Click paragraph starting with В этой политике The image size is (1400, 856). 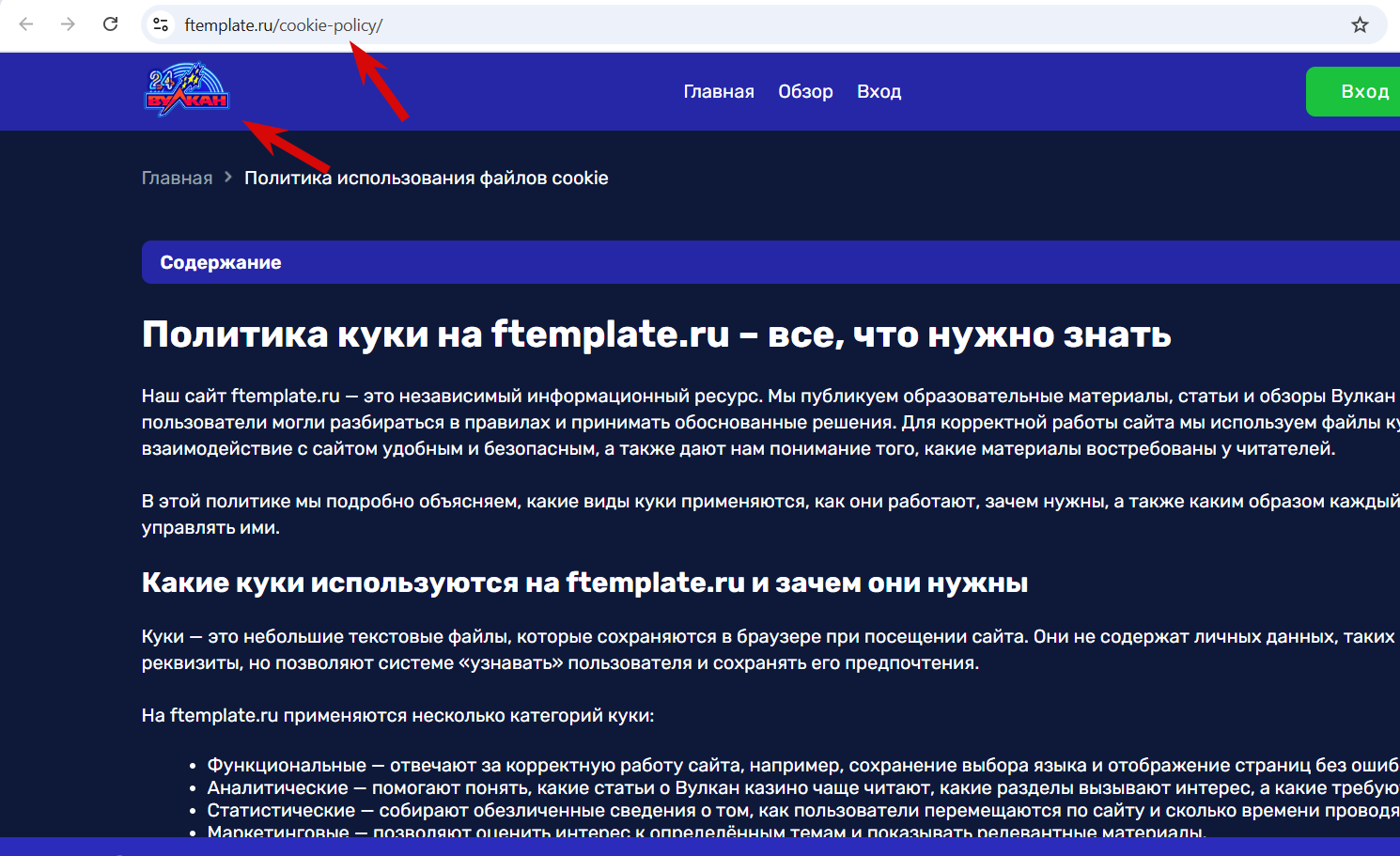pos(770,514)
